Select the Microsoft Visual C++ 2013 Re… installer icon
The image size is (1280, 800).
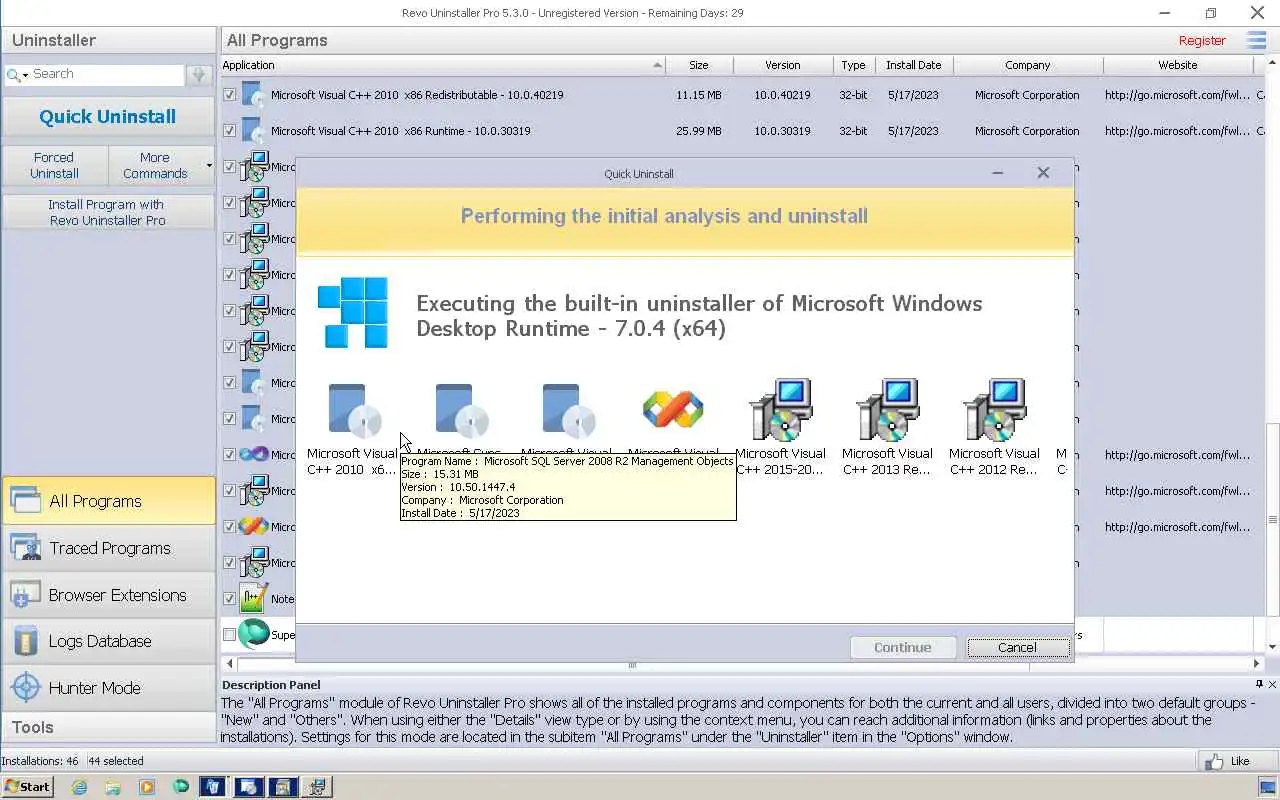click(887, 410)
